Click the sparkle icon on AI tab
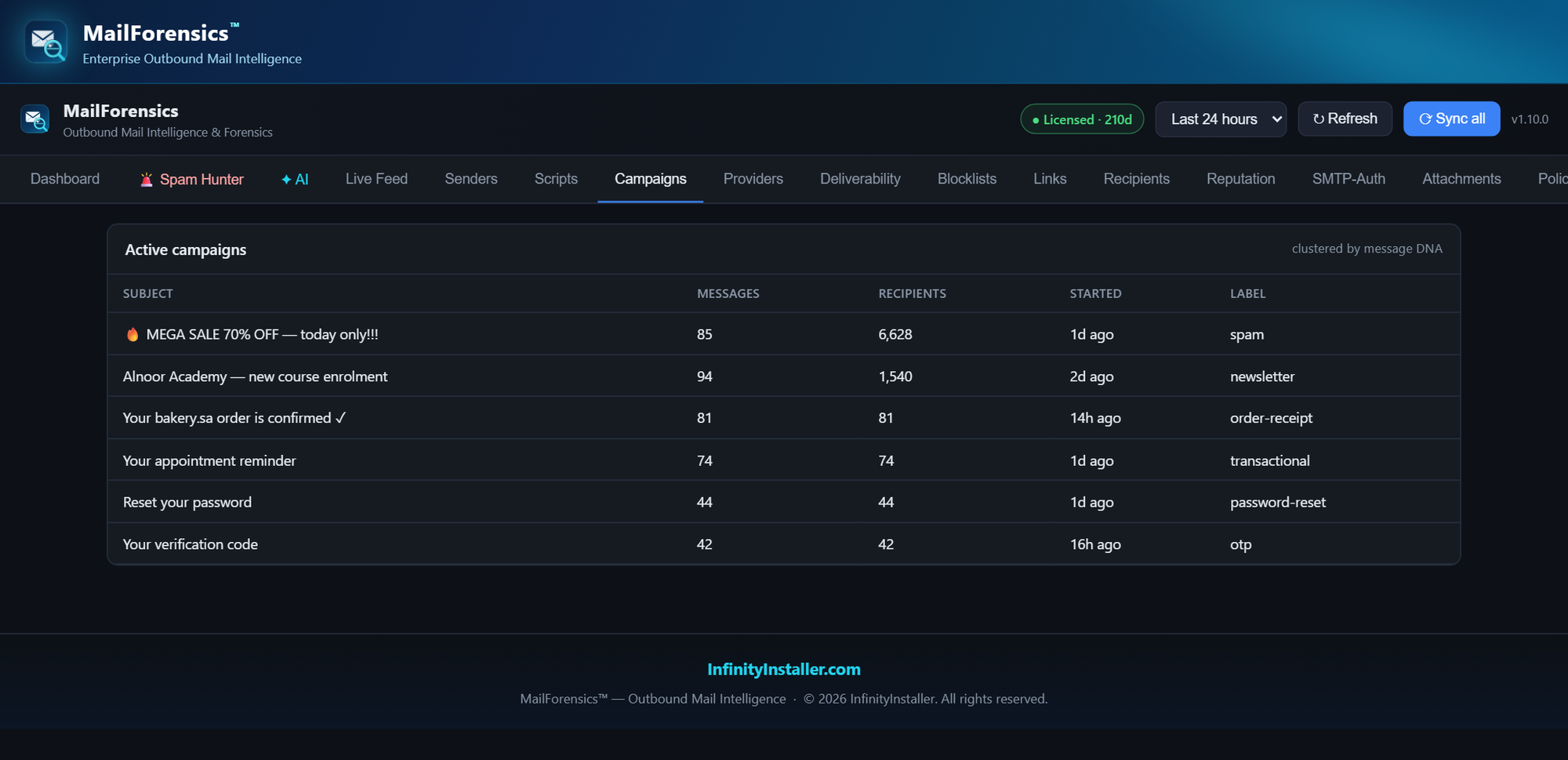 (286, 180)
